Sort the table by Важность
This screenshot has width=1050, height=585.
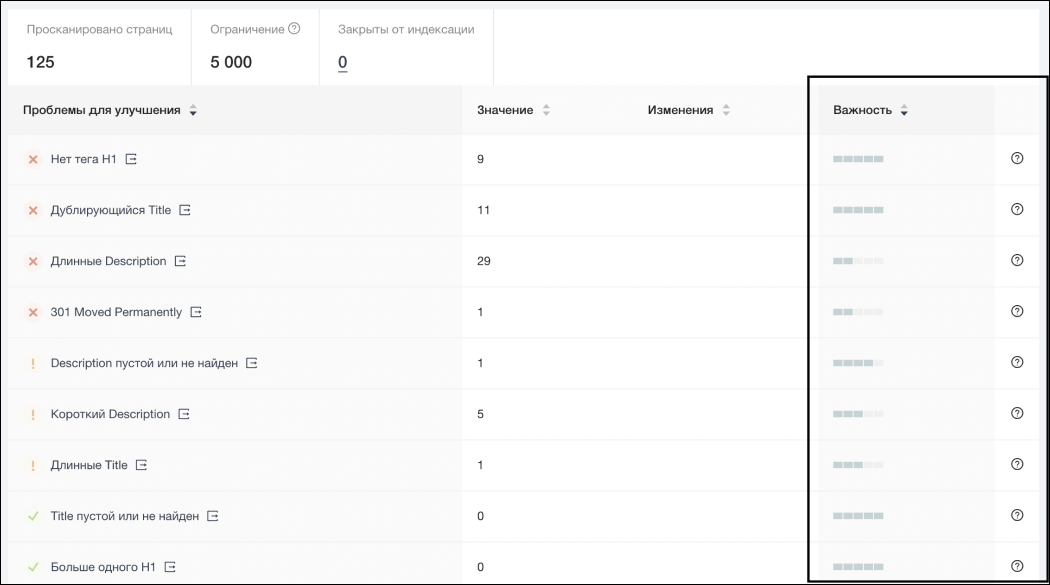coord(903,111)
